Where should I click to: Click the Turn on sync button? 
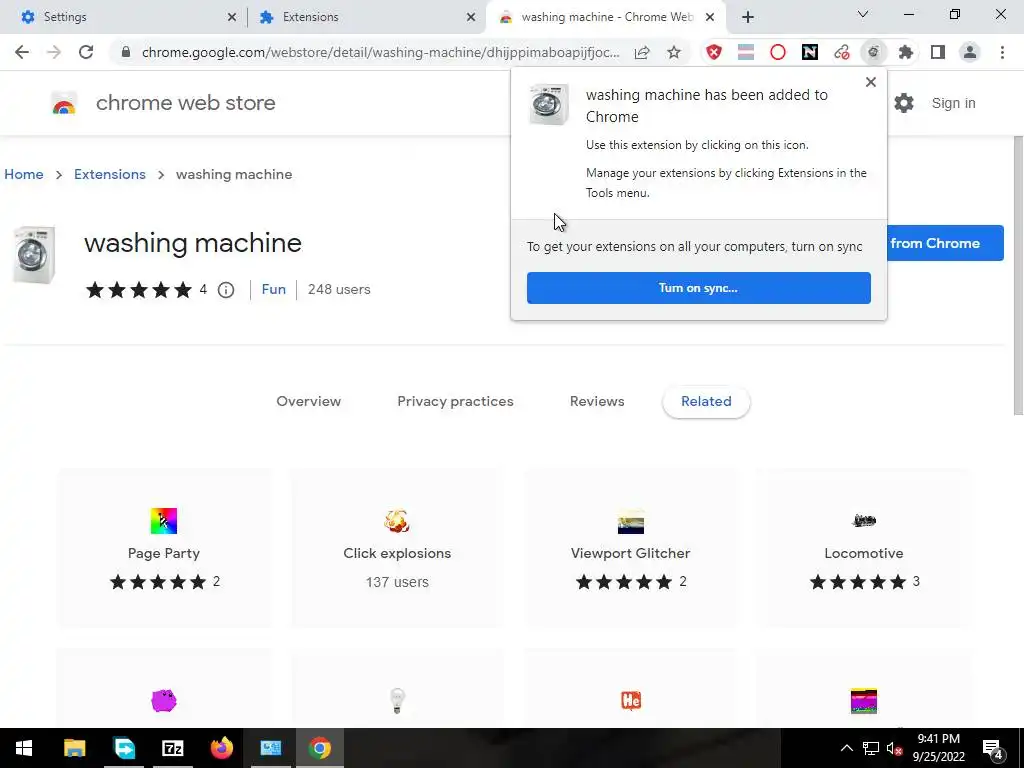pos(699,288)
